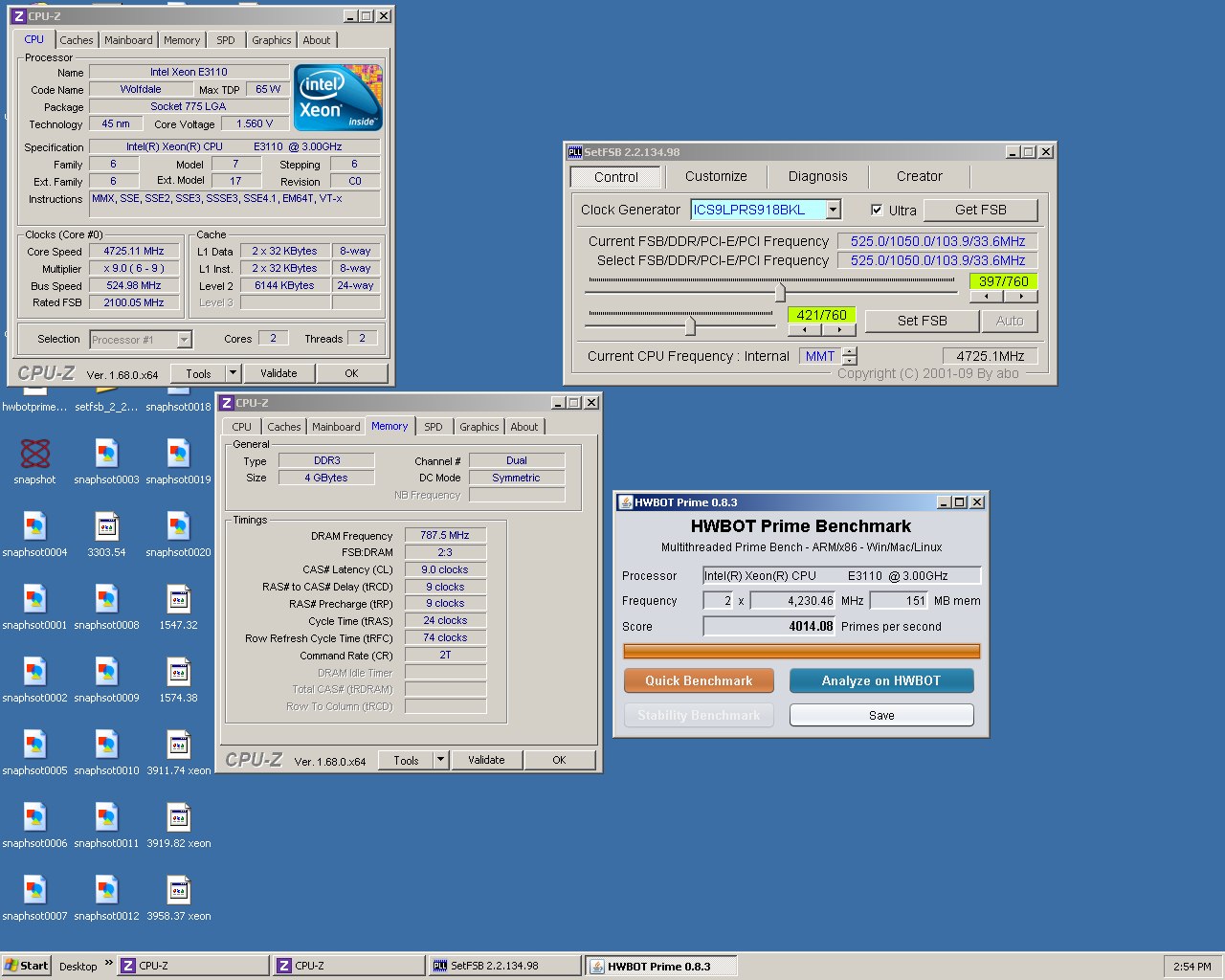The height and width of the screenshot is (980, 1225).
Task: Click the Start button on taskbar
Action: (x=27, y=966)
